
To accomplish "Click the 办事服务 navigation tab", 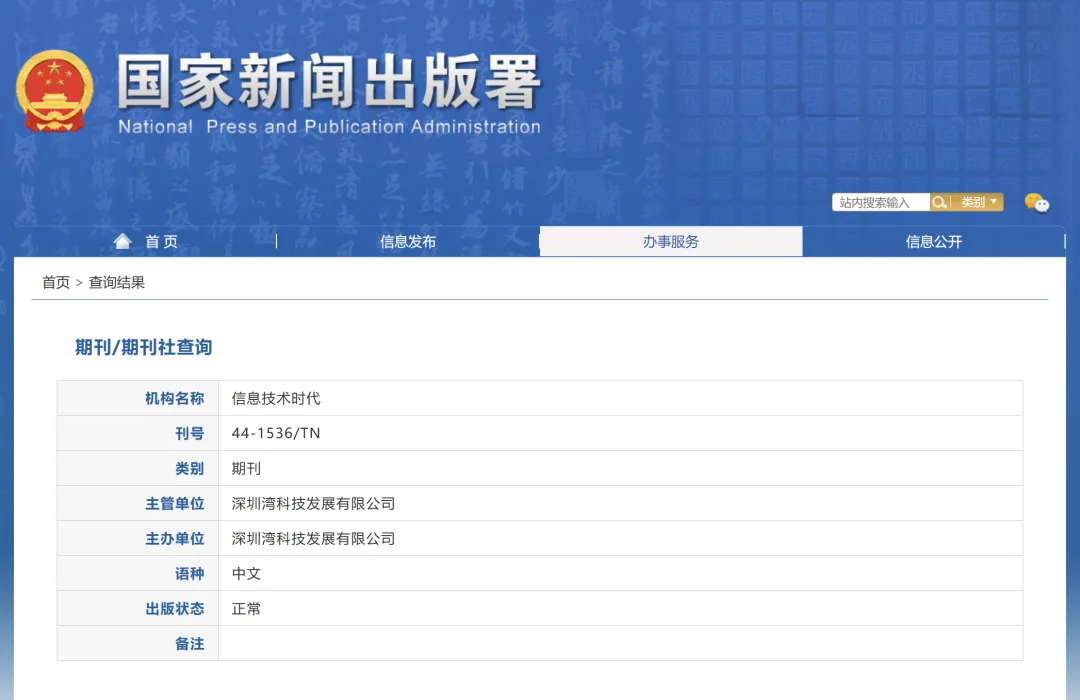I will (x=670, y=240).
